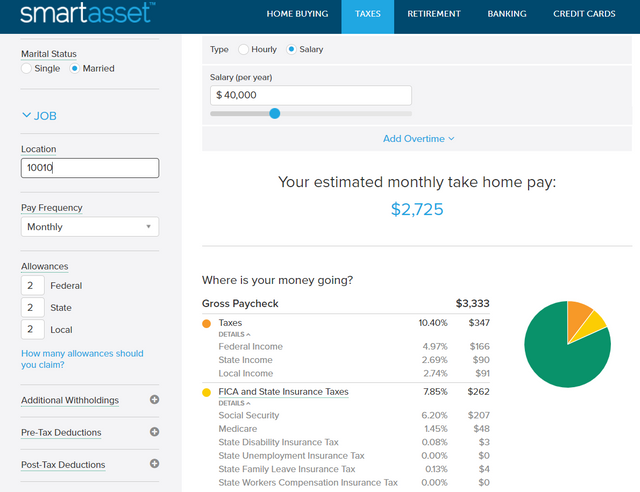Open the RETIREMENT nav tab

point(434,14)
